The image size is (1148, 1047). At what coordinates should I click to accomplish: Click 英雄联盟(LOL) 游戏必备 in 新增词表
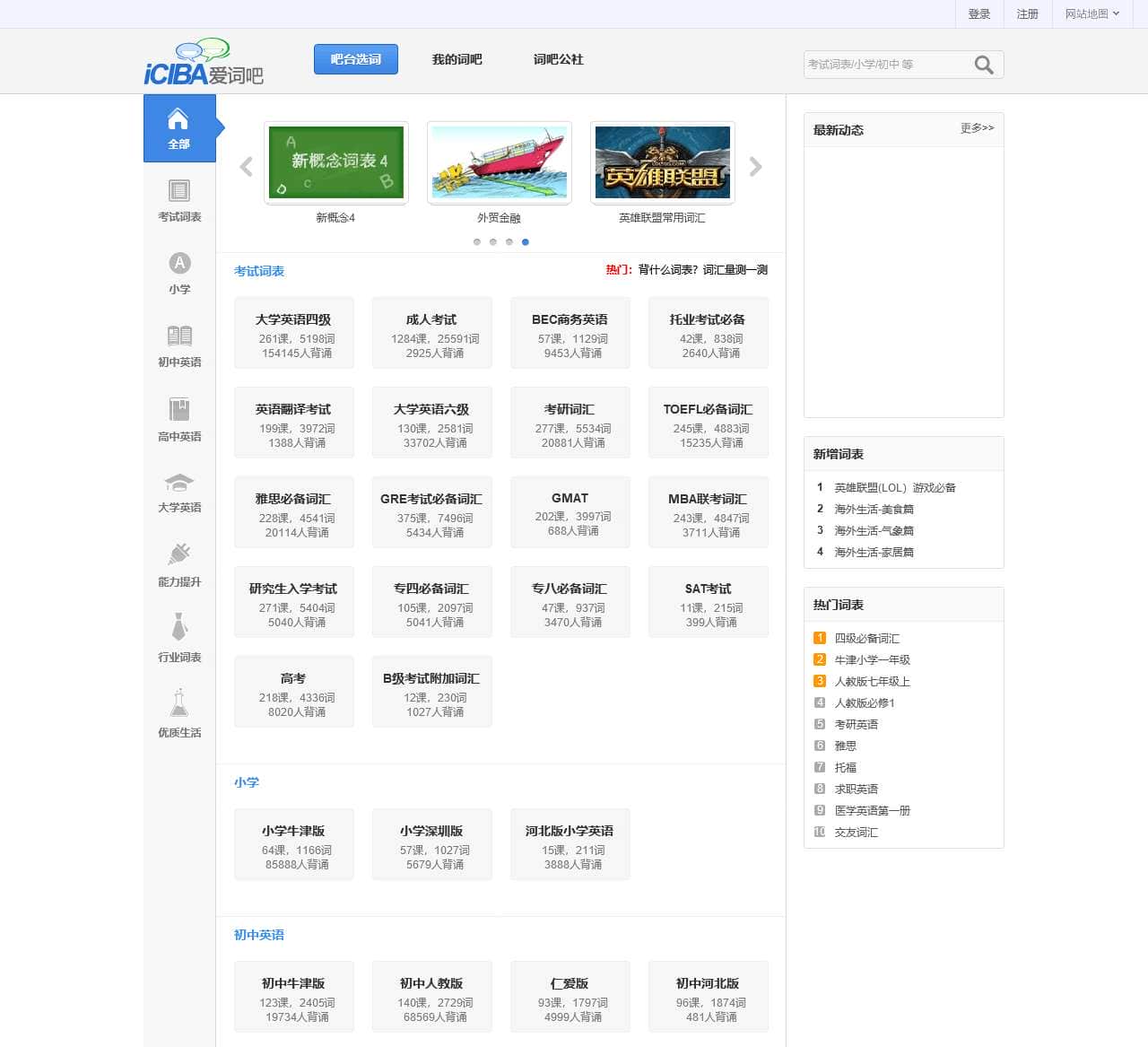(x=895, y=488)
